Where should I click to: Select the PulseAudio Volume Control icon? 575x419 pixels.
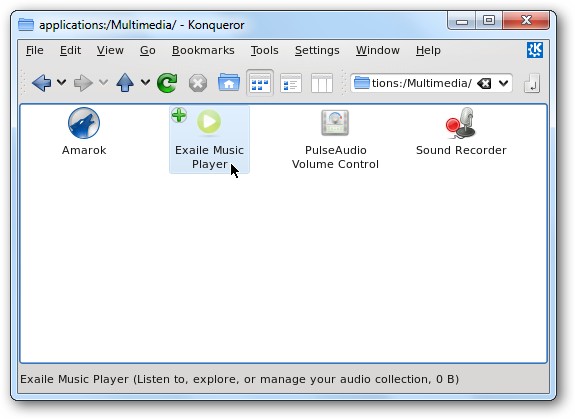335,122
